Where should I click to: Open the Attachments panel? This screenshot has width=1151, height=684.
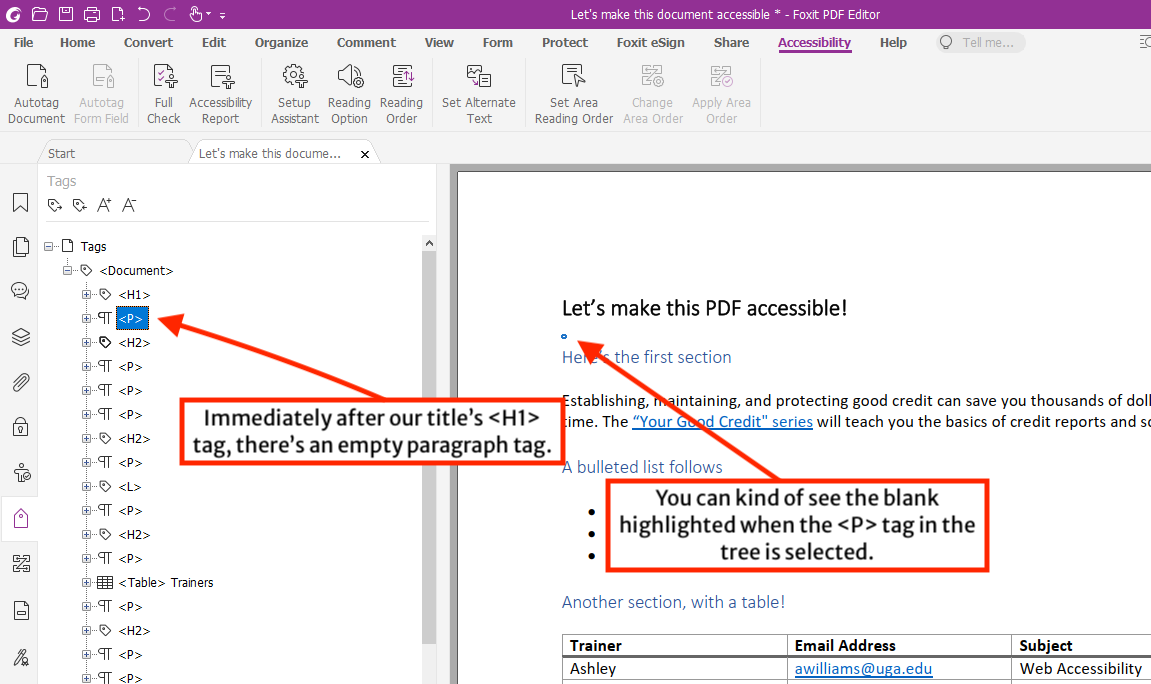click(x=20, y=381)
